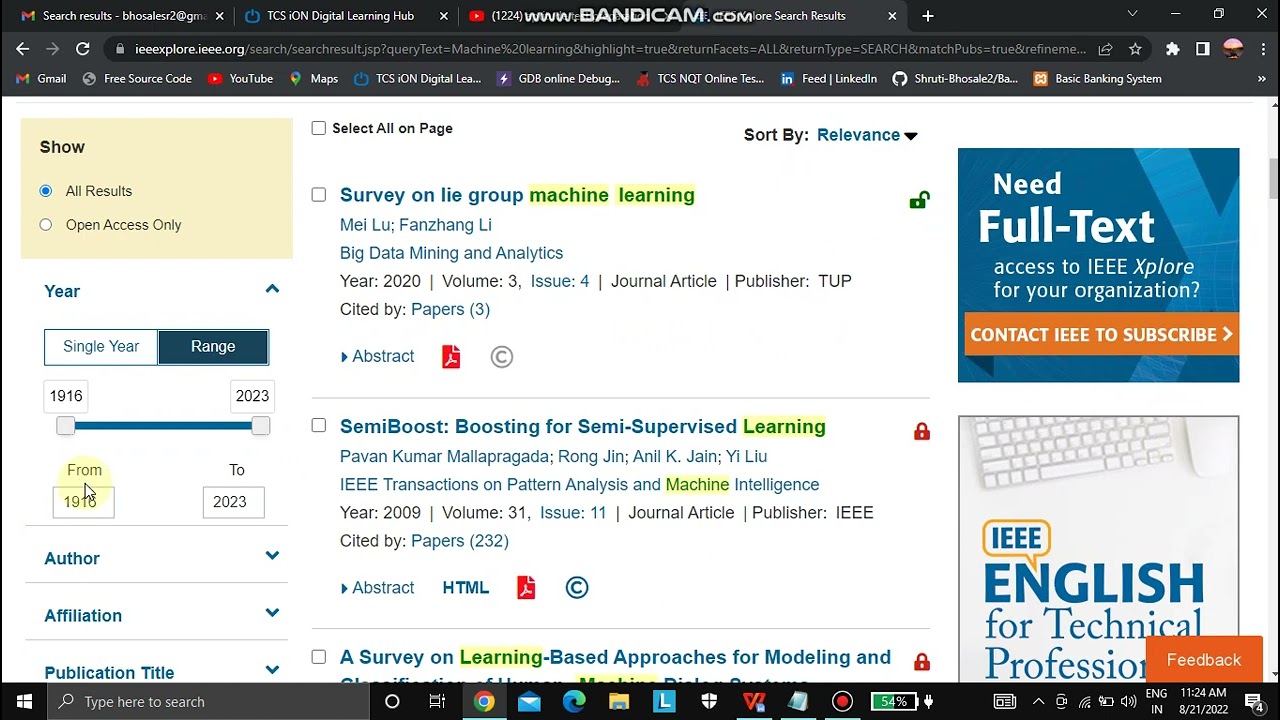
Task: Open Big Data Mining and Analytics link
Action: point(451,253)
